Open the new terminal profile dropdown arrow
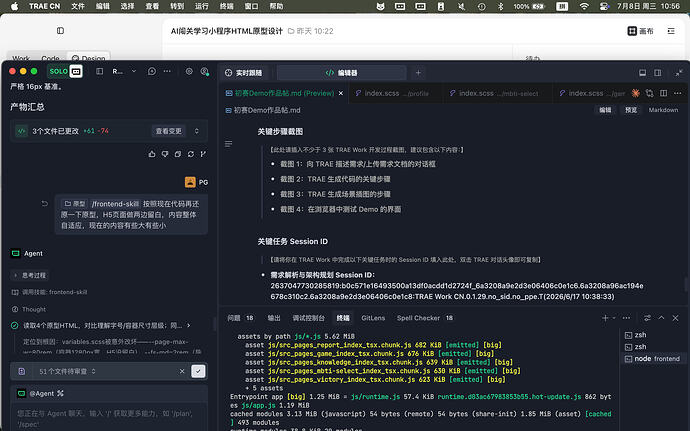Image resolution: width=690 pixels, height=431 pixels. [x=614, y=318]
